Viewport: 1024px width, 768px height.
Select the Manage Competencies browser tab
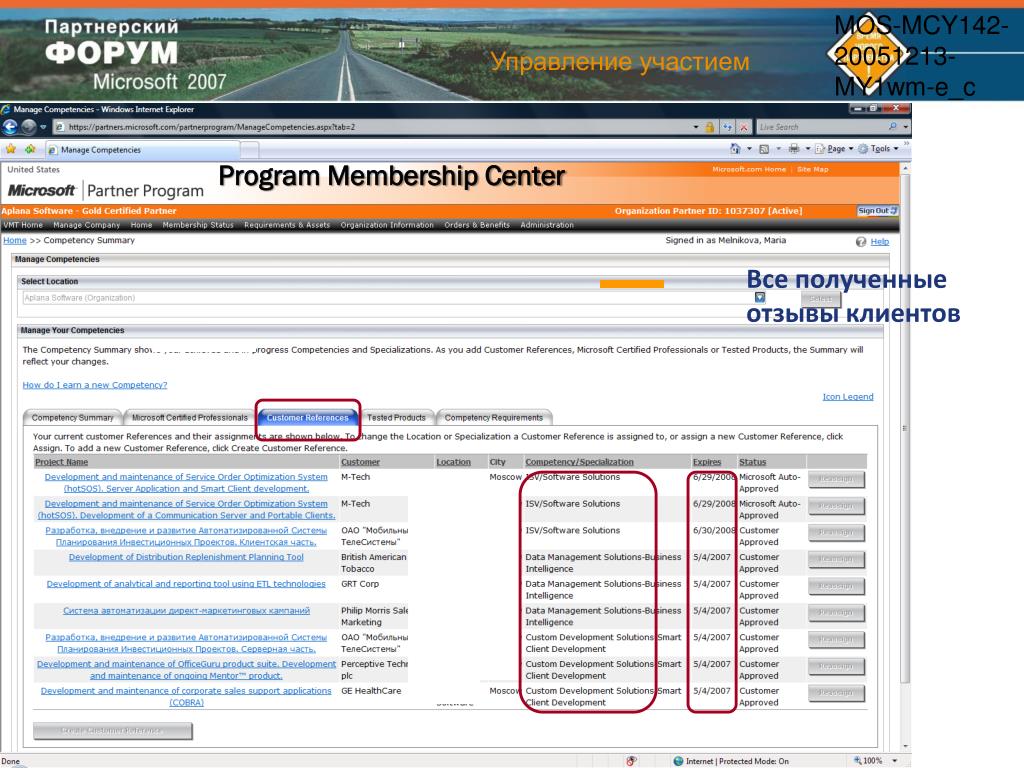(142, 150)
